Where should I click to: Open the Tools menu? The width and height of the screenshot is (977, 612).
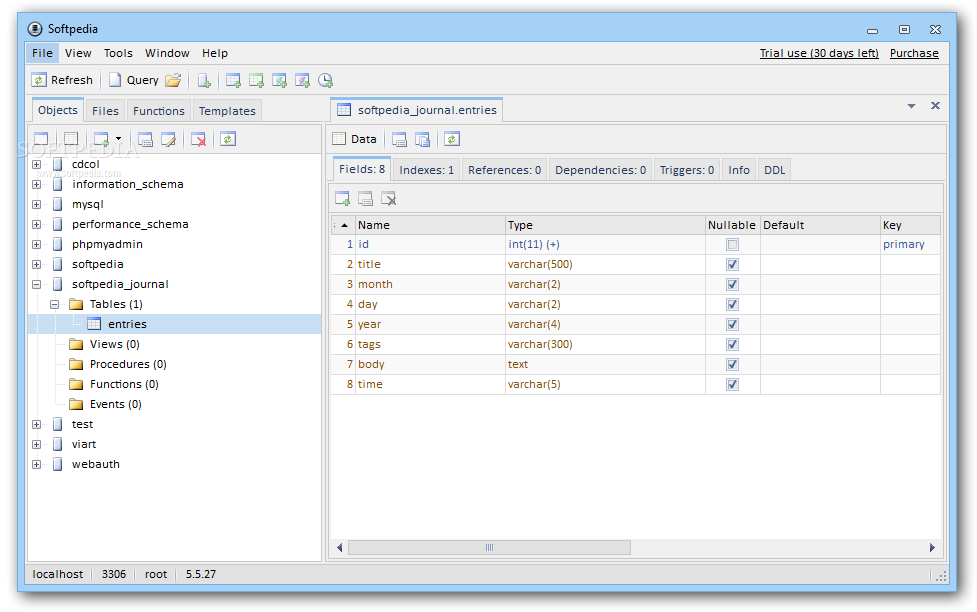pos(118,53)
